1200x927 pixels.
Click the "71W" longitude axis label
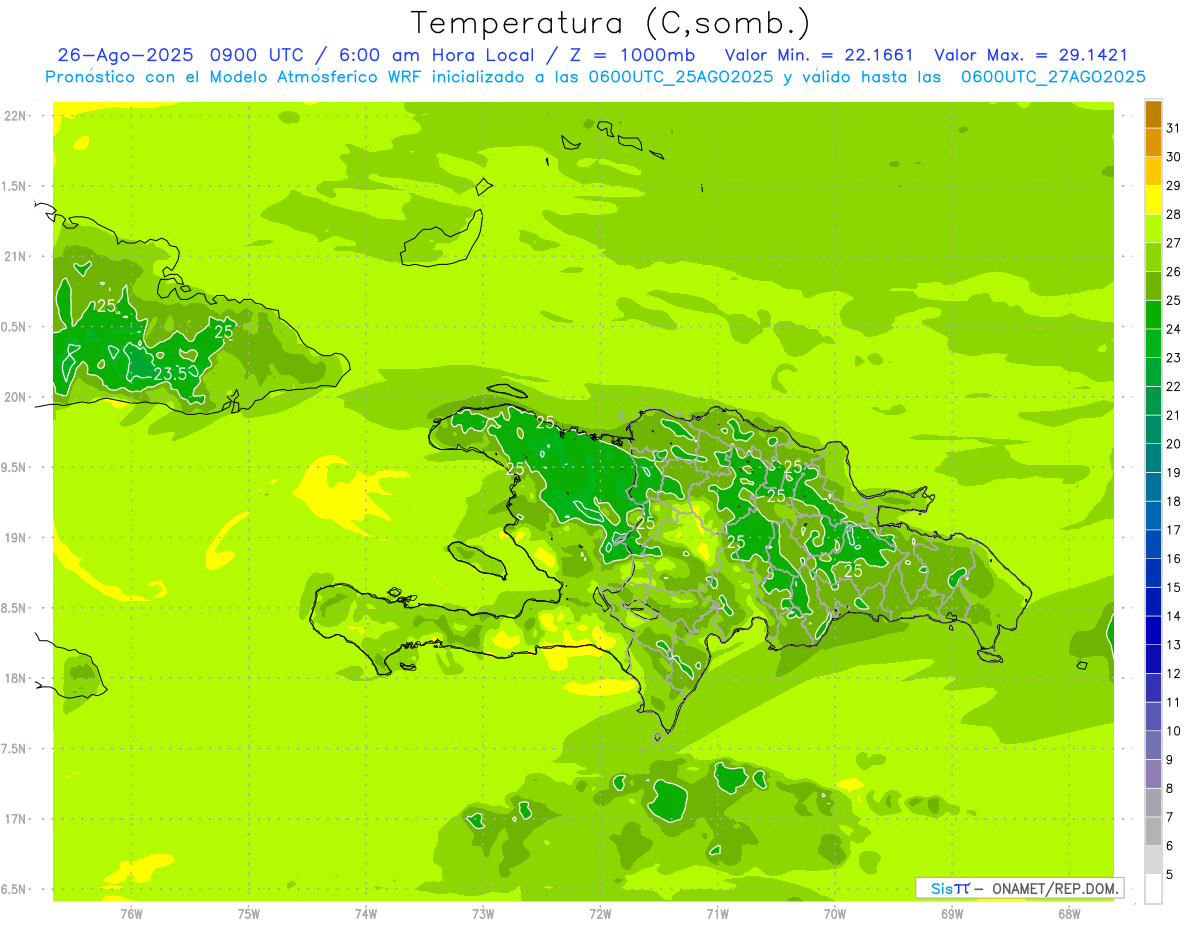pos(717,914)
